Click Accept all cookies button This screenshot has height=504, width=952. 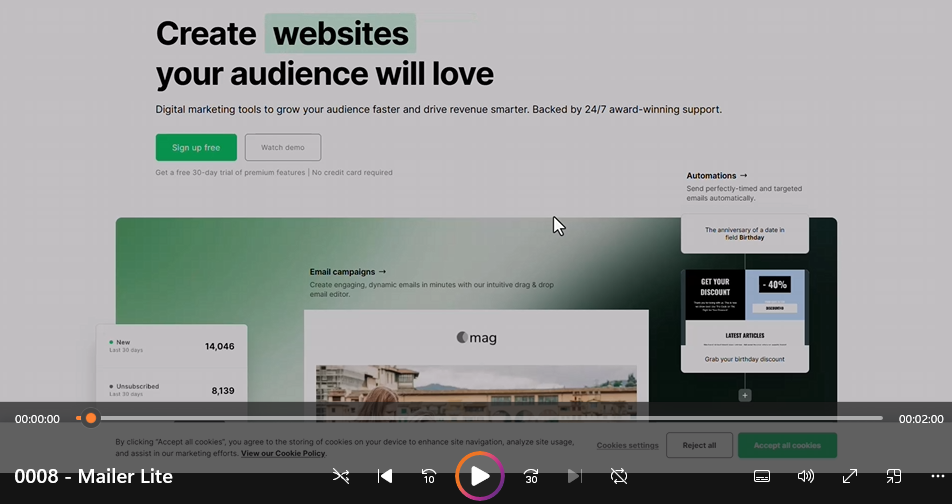787,446
